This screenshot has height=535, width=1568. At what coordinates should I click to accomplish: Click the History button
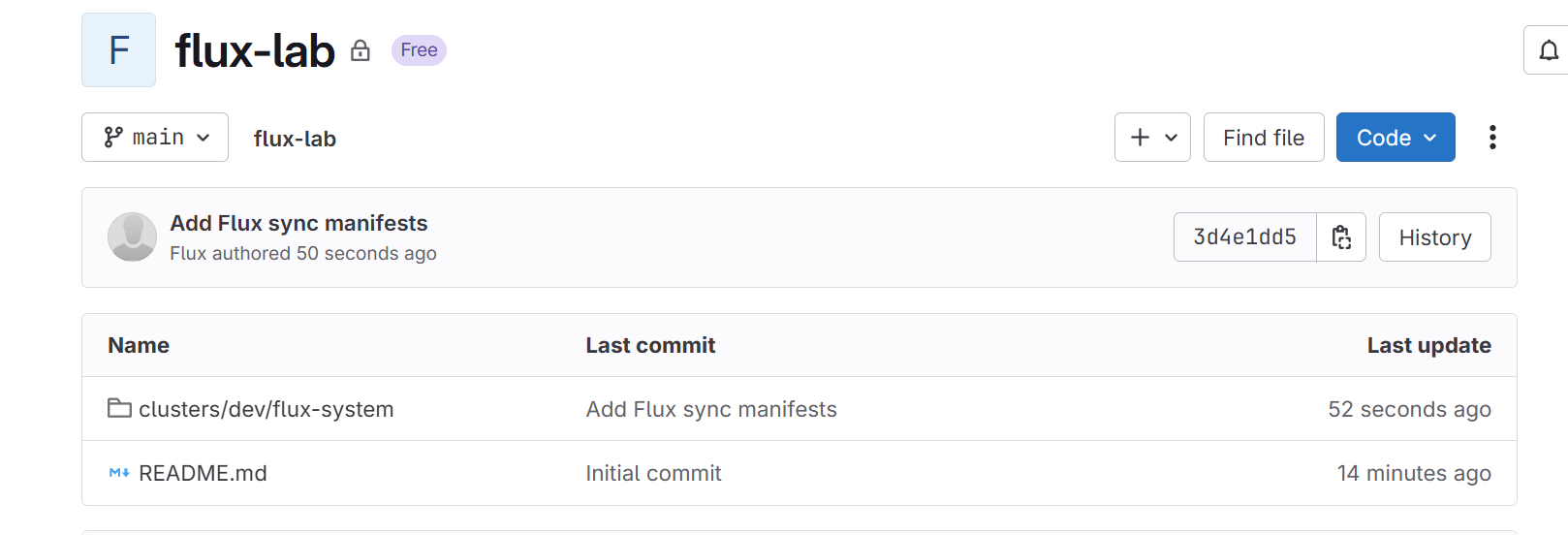(x=1435, y=237)
